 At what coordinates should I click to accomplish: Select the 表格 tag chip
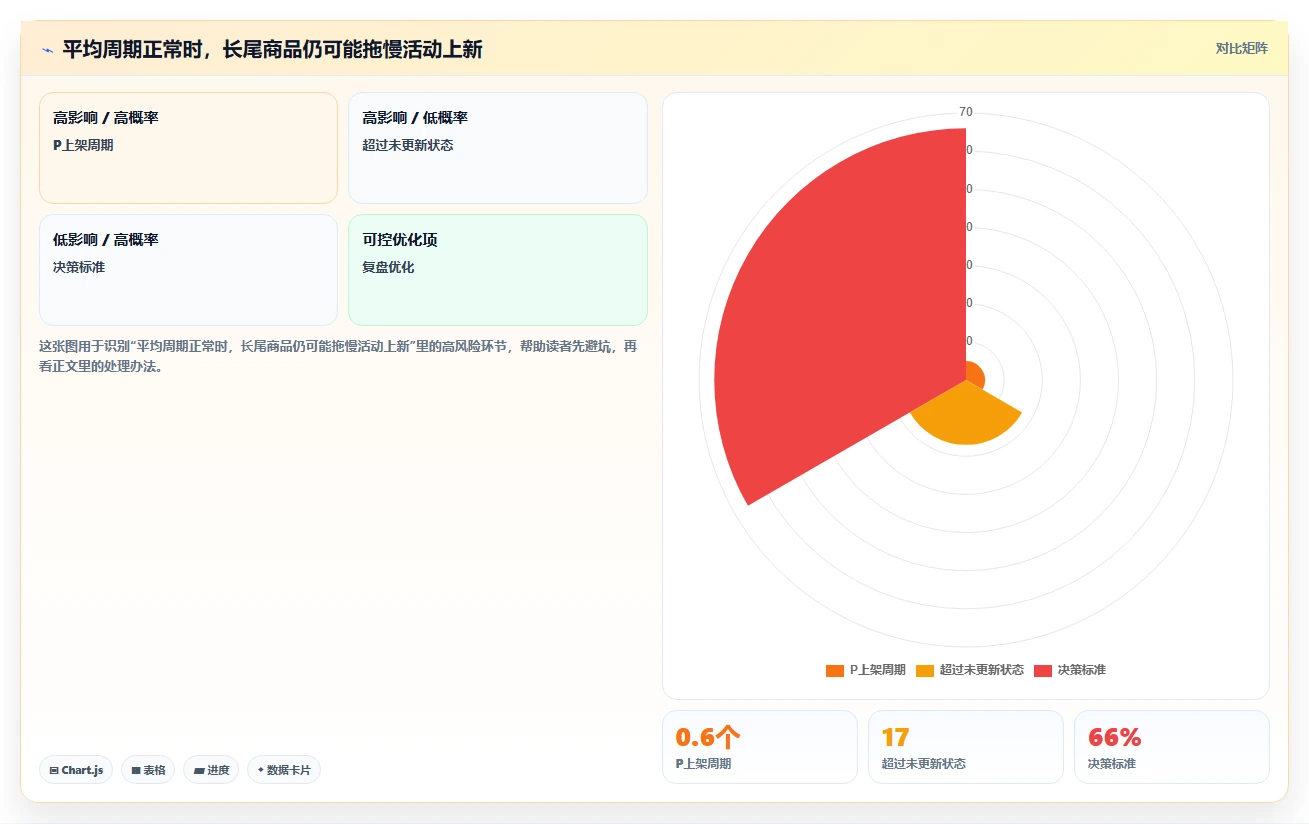click(x=148, y=770)
